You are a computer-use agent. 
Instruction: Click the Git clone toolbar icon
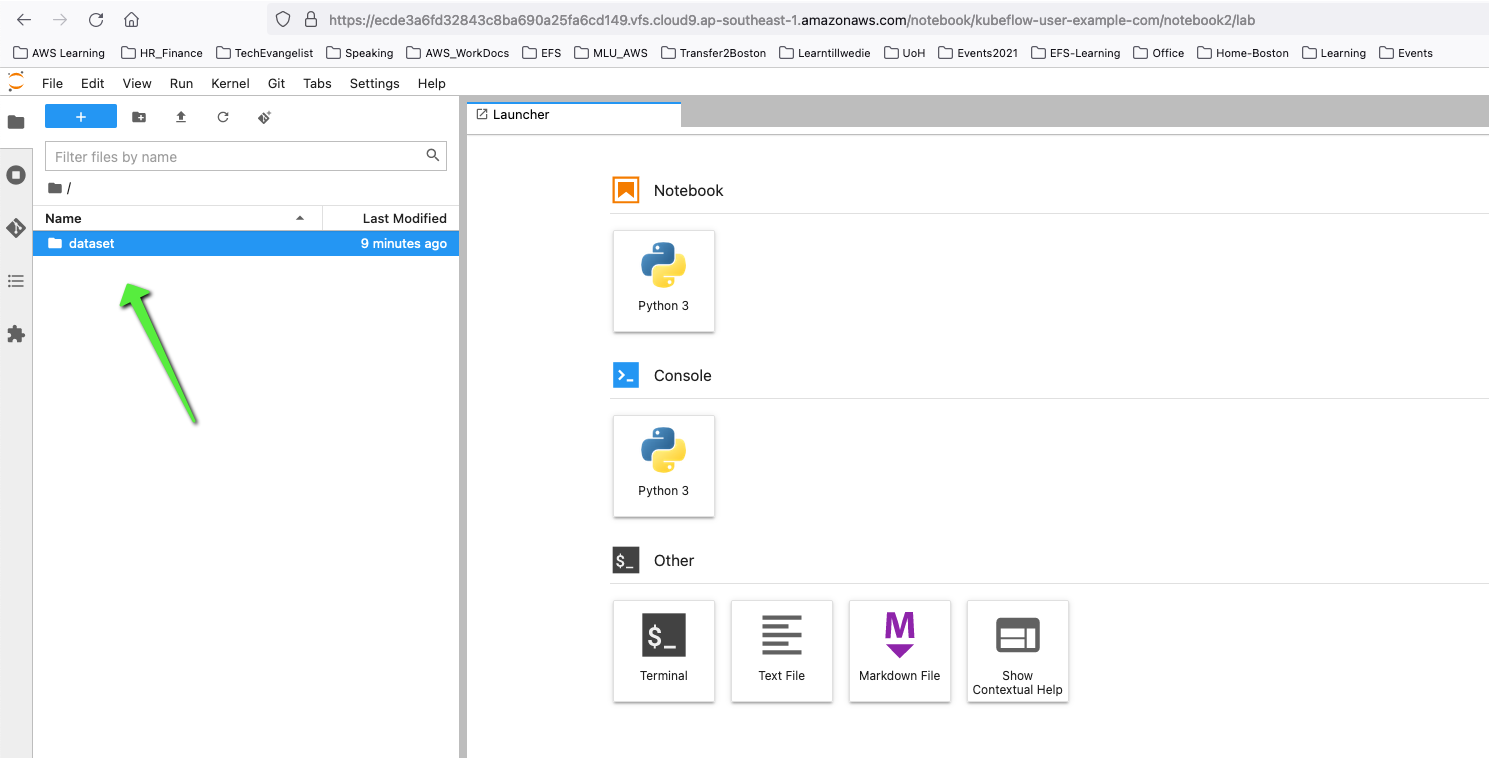[x=265, y=117]
